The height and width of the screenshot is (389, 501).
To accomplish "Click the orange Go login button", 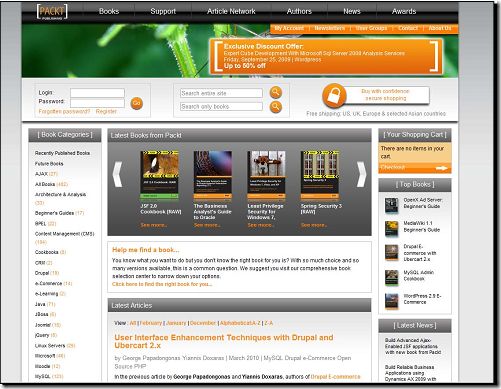I will (137, 103).
